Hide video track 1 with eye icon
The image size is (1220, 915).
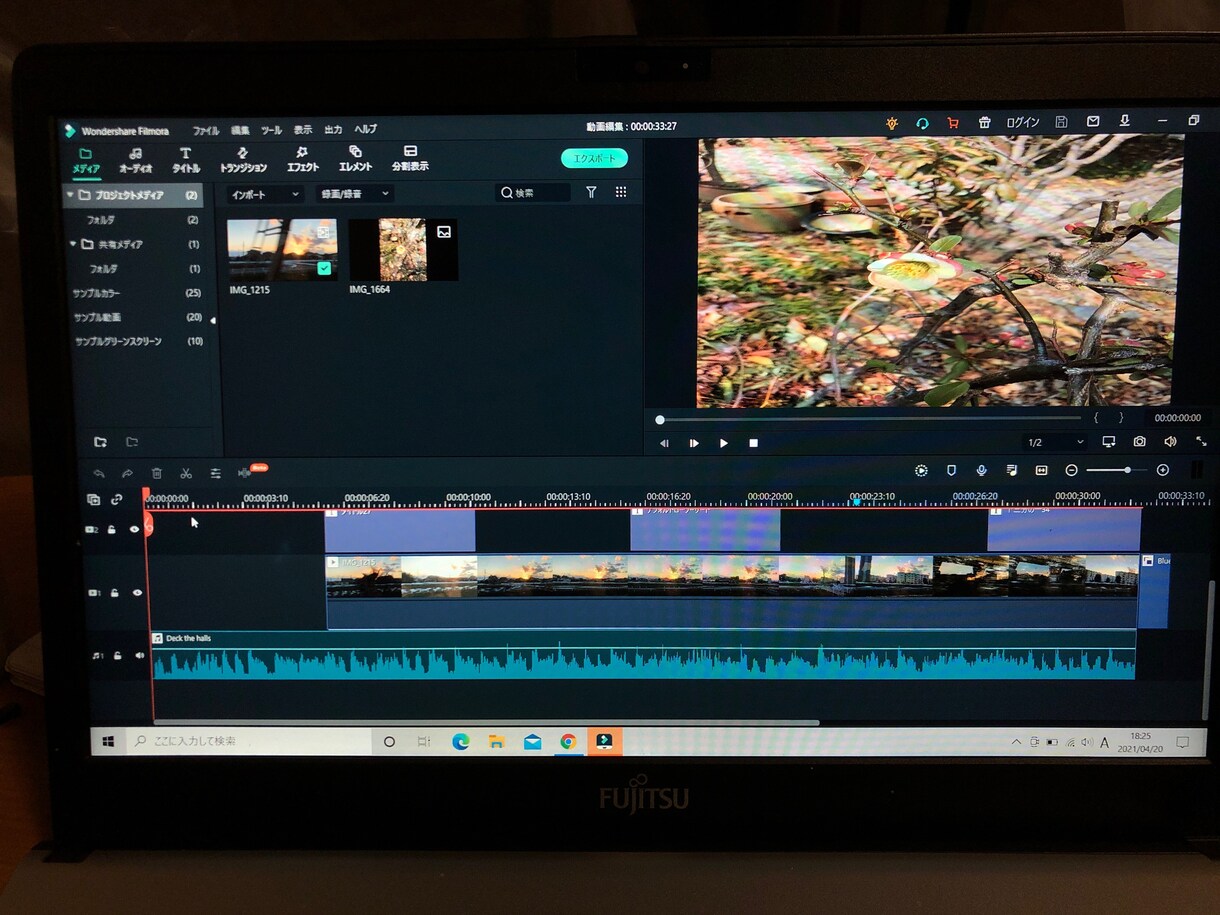click(x=137, y=593)
